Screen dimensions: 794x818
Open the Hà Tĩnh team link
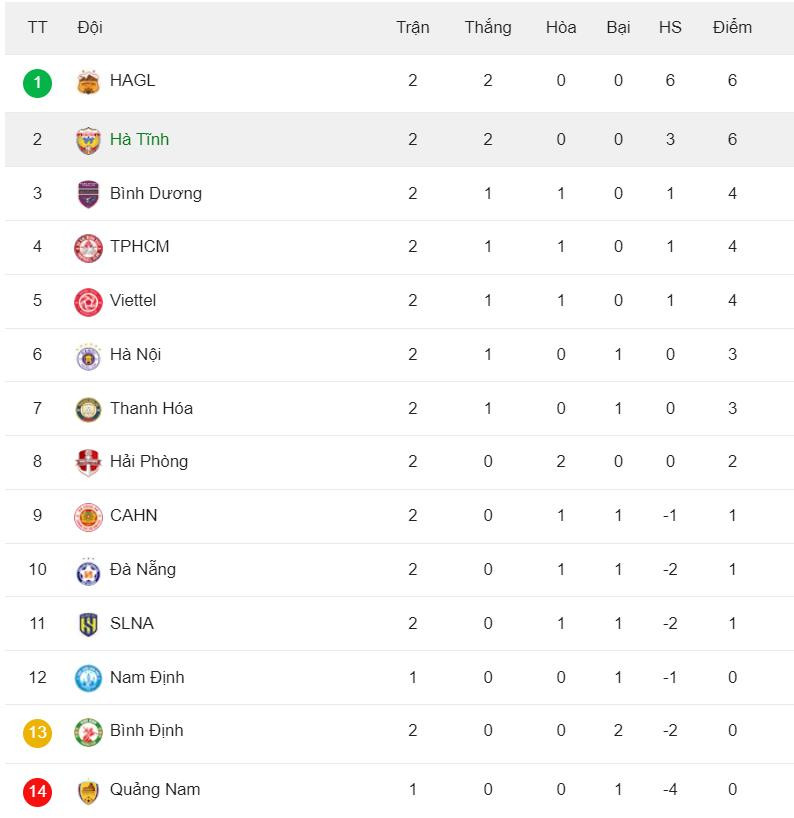139,139
